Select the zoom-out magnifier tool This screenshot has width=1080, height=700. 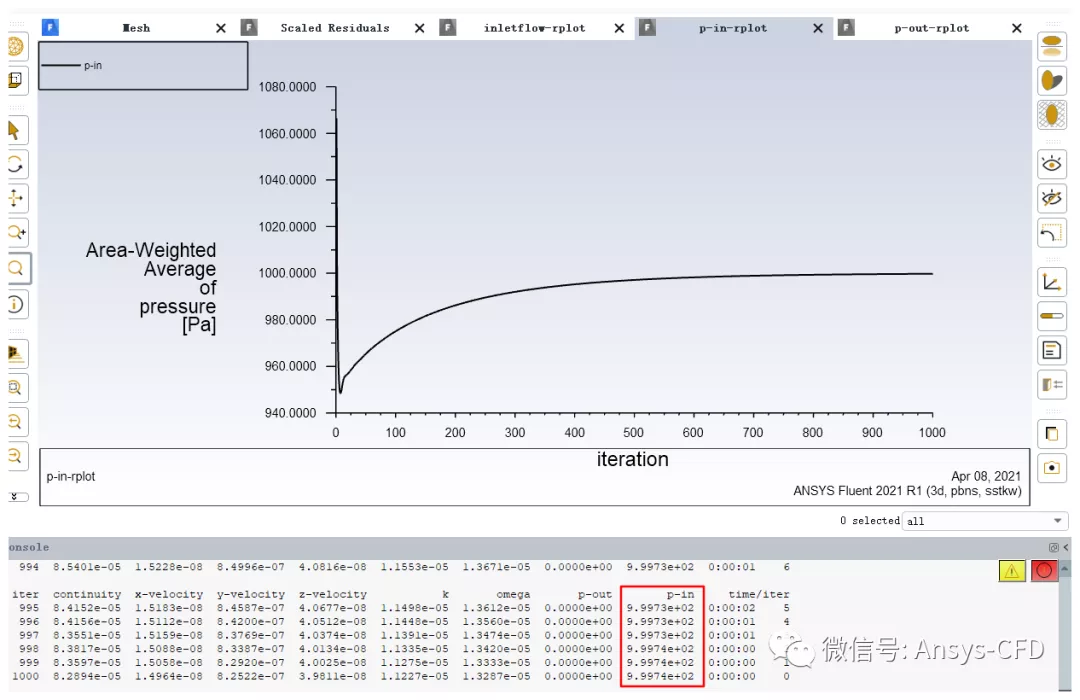click(16, 421)
